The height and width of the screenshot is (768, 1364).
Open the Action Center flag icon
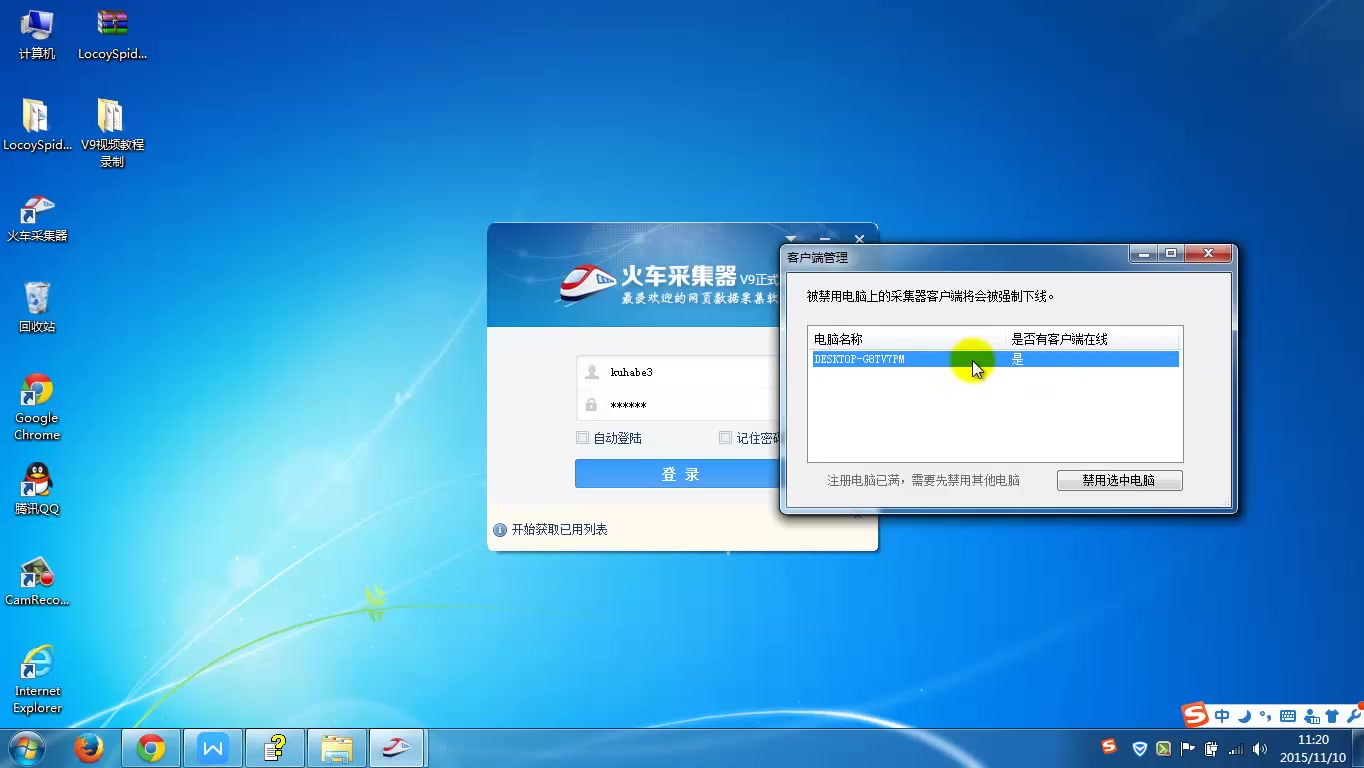click(x=1188, y=748)
